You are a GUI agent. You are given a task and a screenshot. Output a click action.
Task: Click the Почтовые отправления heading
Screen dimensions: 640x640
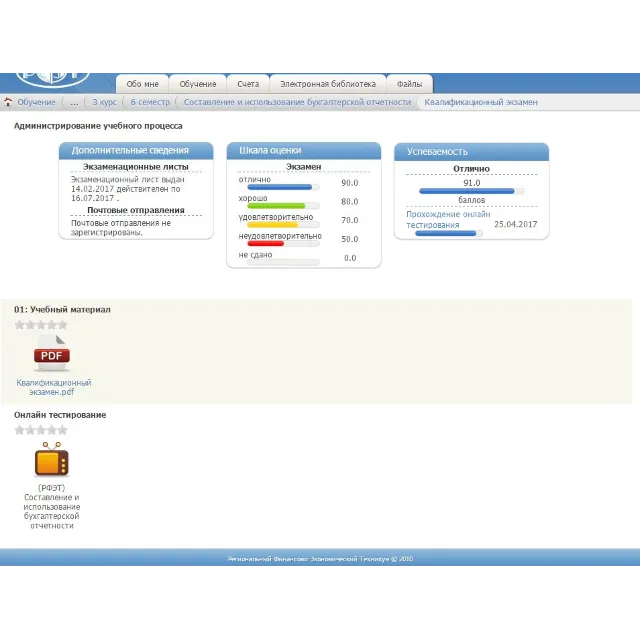click(x=136, y=210)
